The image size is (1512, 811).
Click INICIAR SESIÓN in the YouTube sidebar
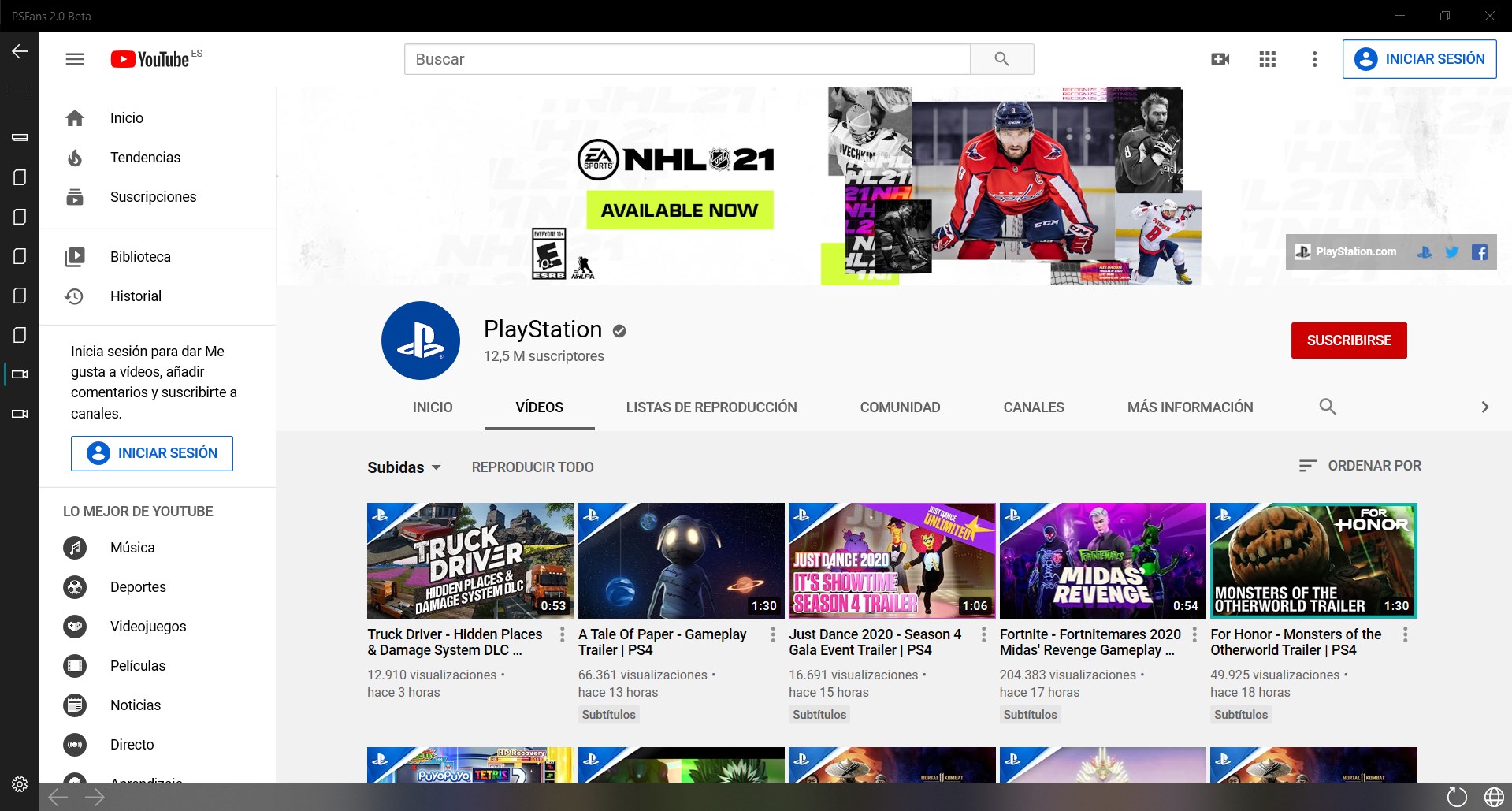152,453
